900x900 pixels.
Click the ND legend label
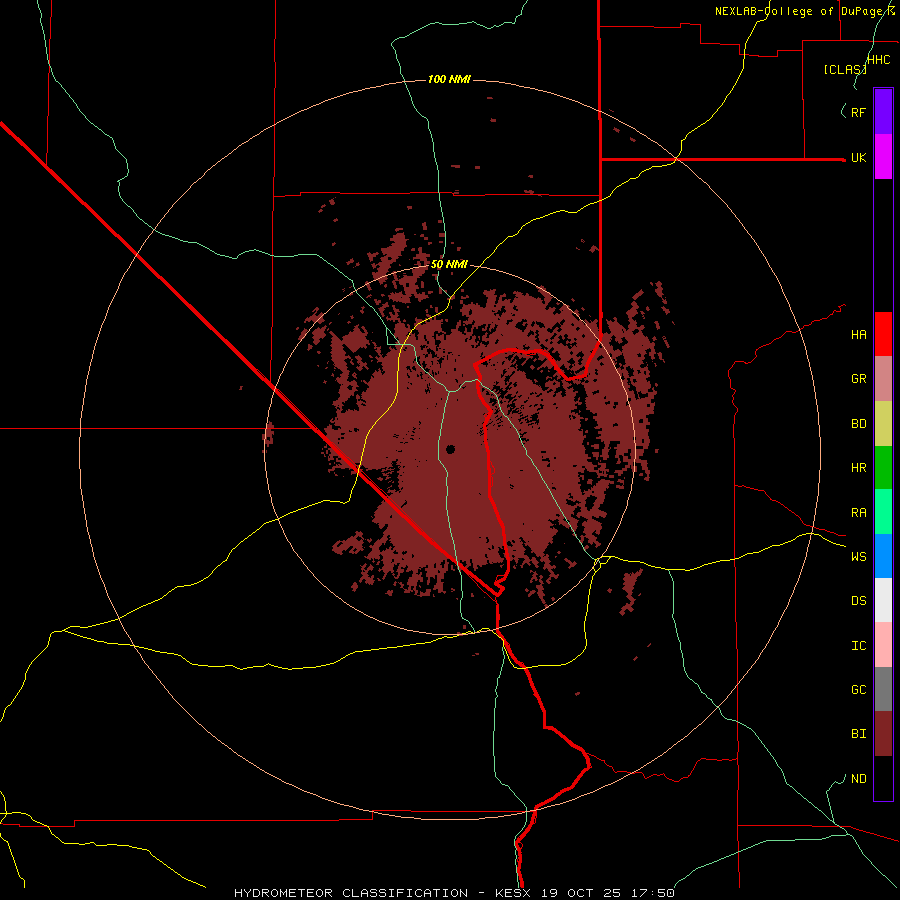[x=858, y=779]
